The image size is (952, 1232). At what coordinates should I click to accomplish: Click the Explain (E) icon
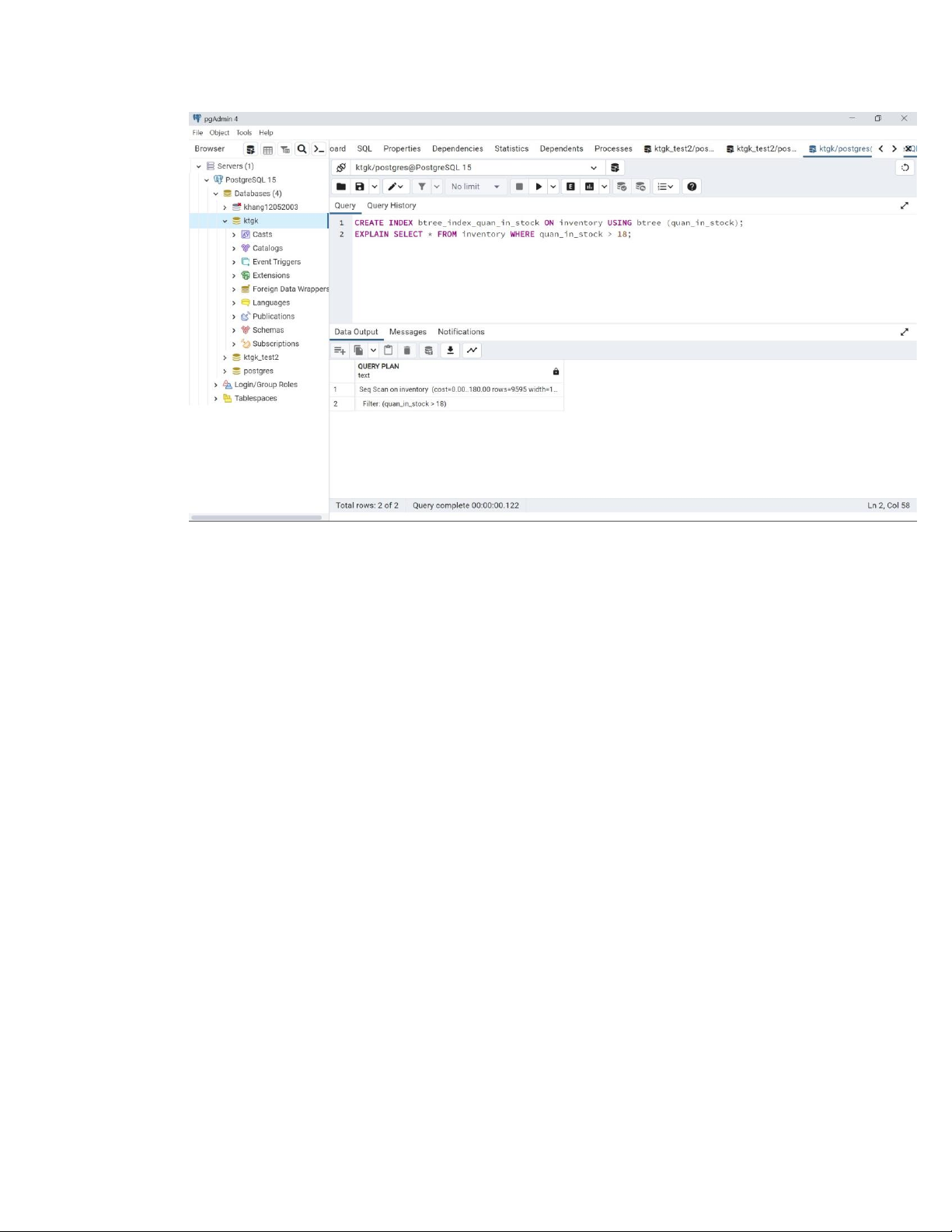click(x=570, y=187)
